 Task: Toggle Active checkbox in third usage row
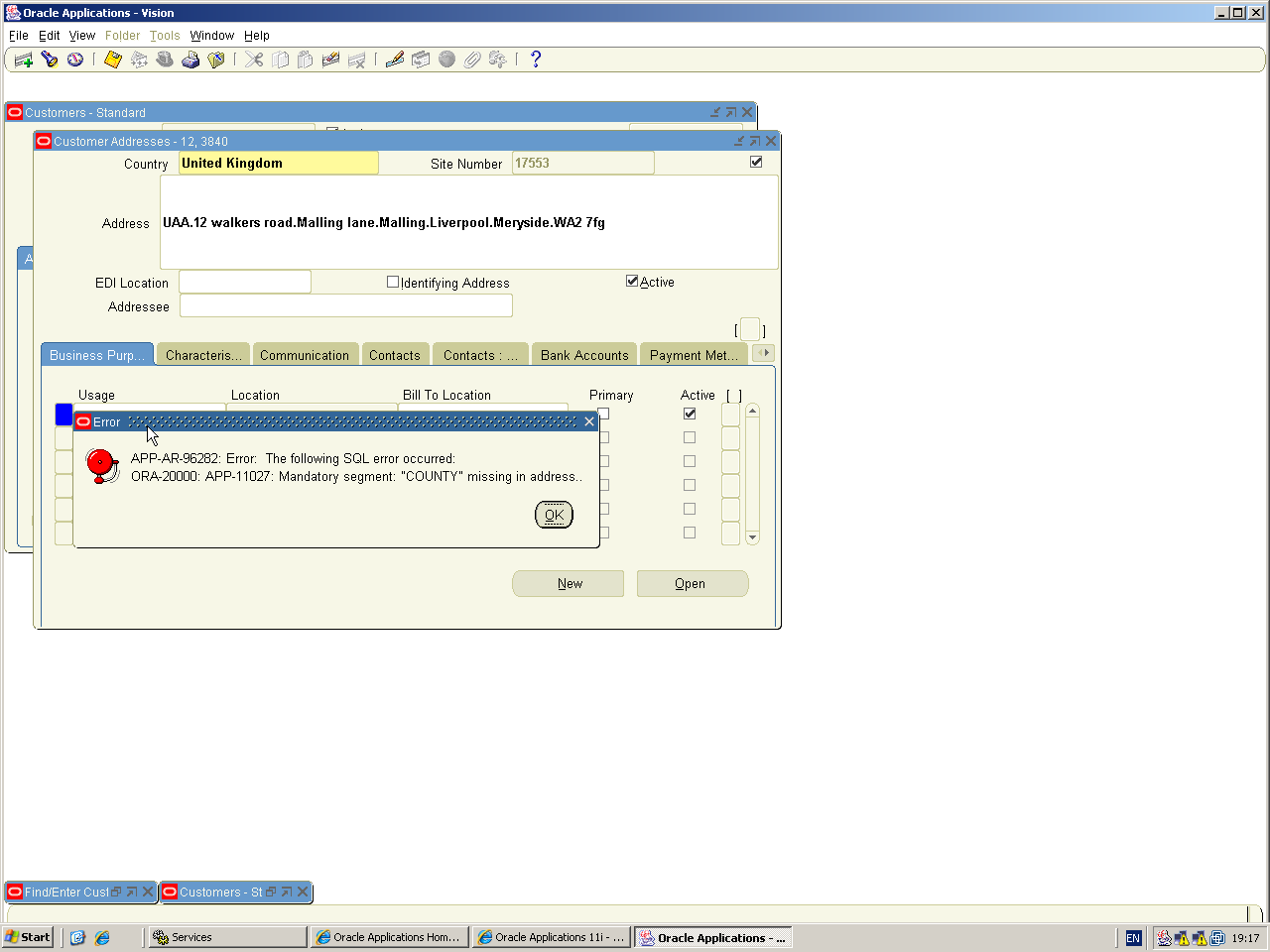[690, 461]
